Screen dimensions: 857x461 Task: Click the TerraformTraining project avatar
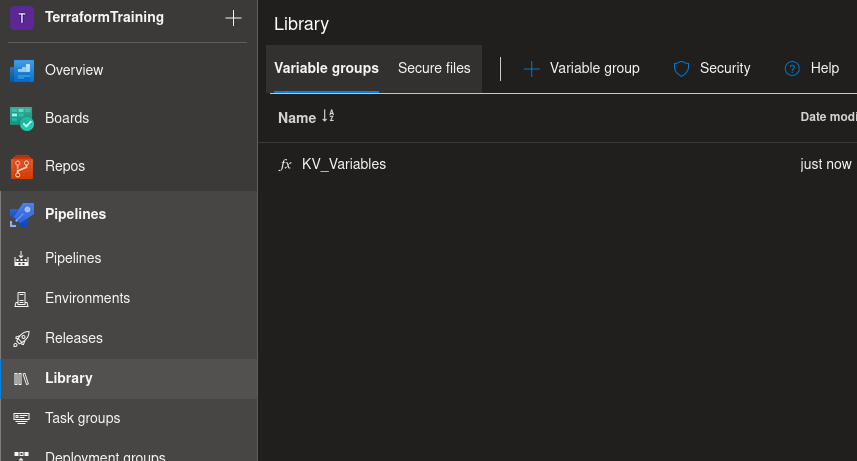[22, 17]
